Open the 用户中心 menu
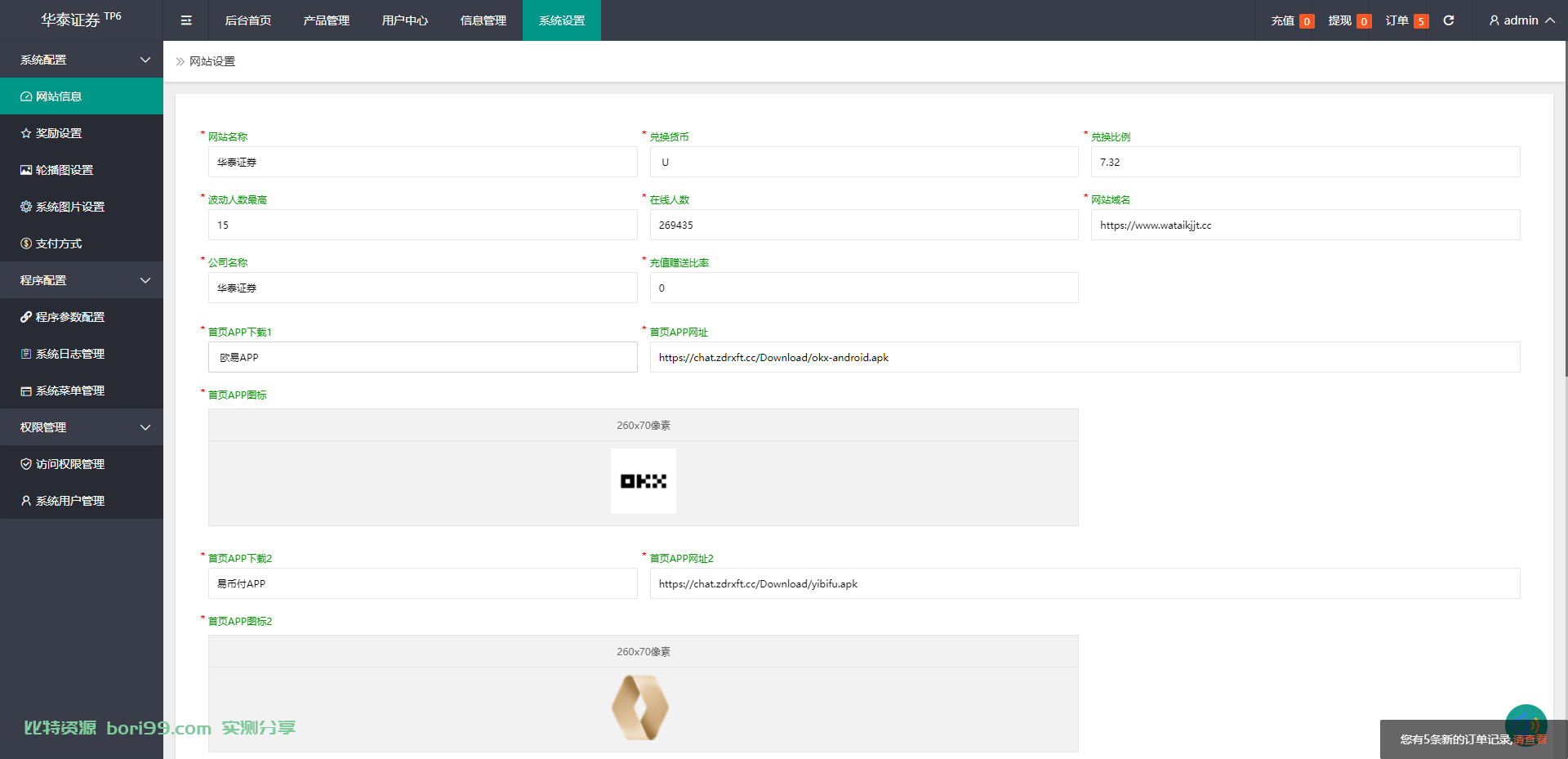 [405, 20]
